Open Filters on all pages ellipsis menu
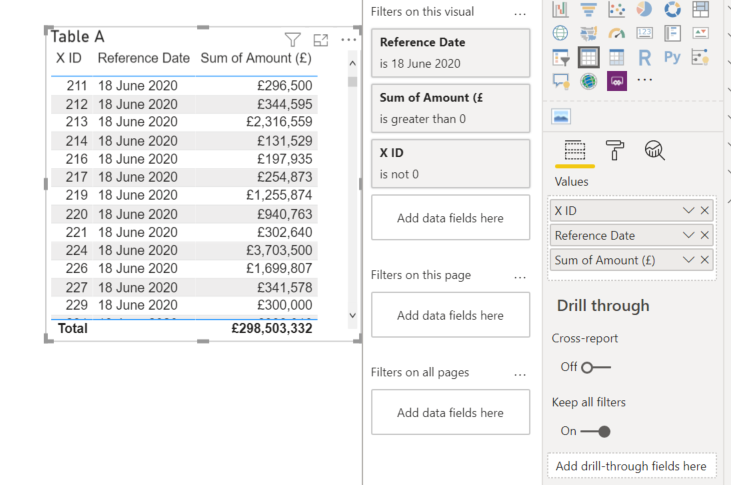This screenshot has height=485, width=731. coord(520,374)
